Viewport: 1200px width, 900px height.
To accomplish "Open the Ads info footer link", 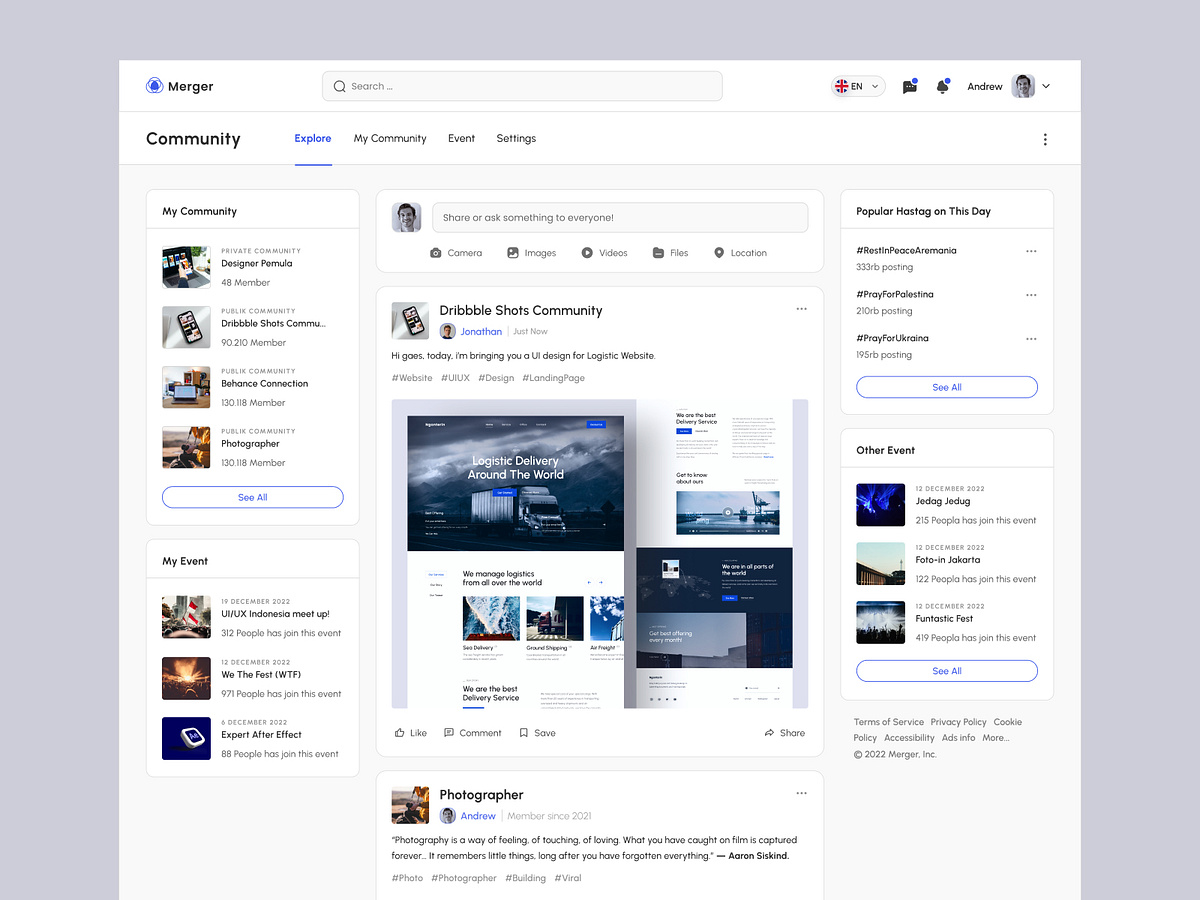I will coord(959,738).
